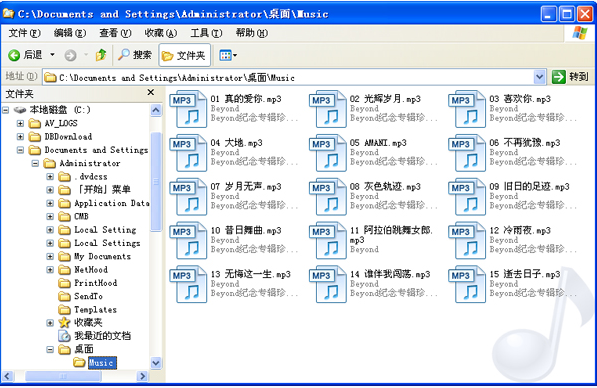Open the 文件(F) menu

(24, 33)
